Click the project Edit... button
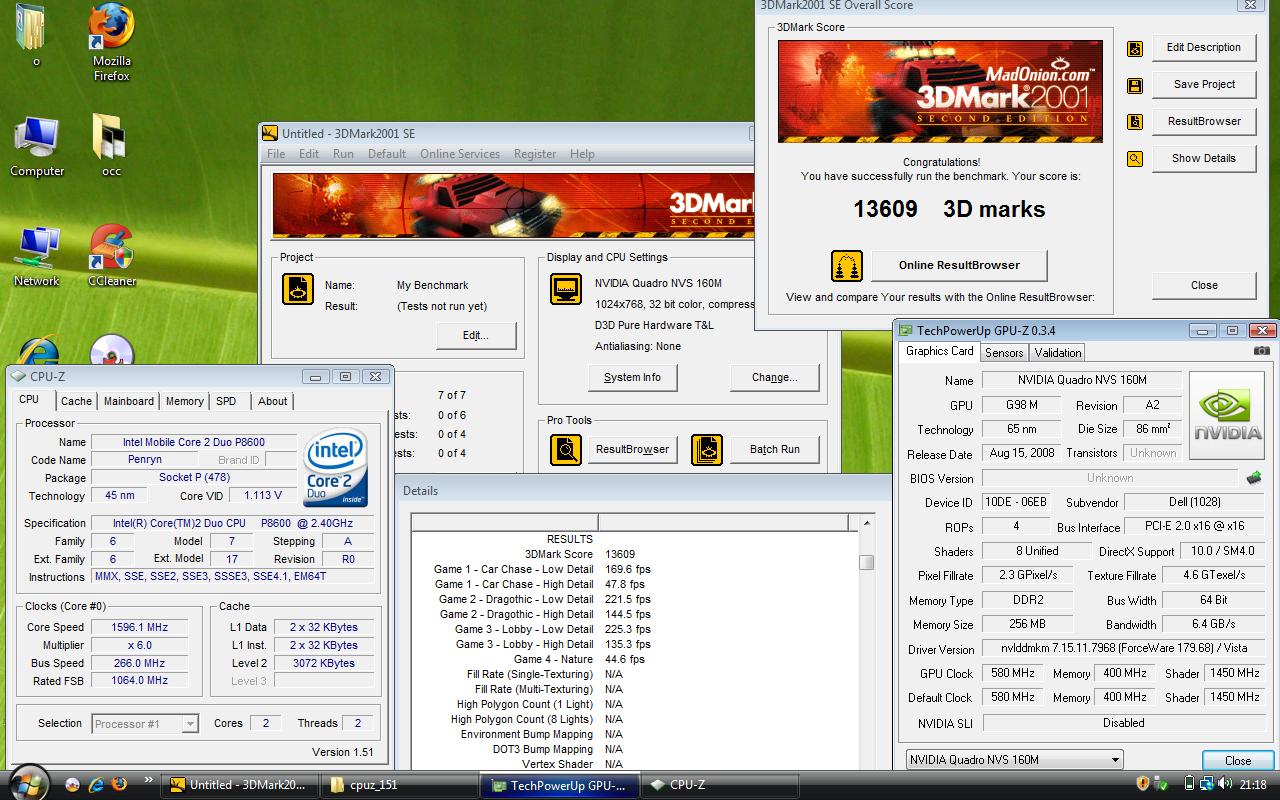 pos(476,336)
